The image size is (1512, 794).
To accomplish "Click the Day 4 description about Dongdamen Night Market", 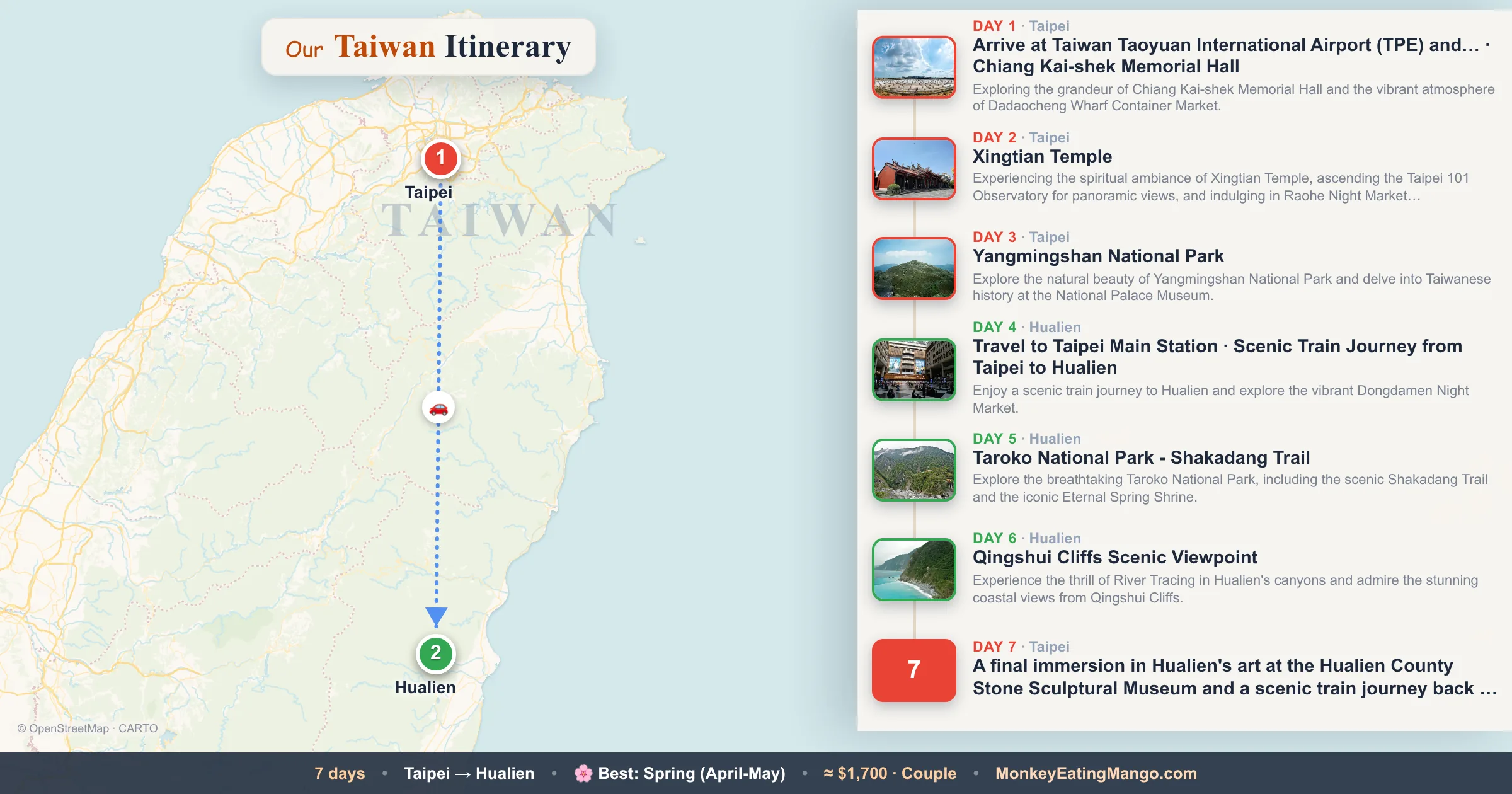I will pyautogui.click(x=1220, y=399).
